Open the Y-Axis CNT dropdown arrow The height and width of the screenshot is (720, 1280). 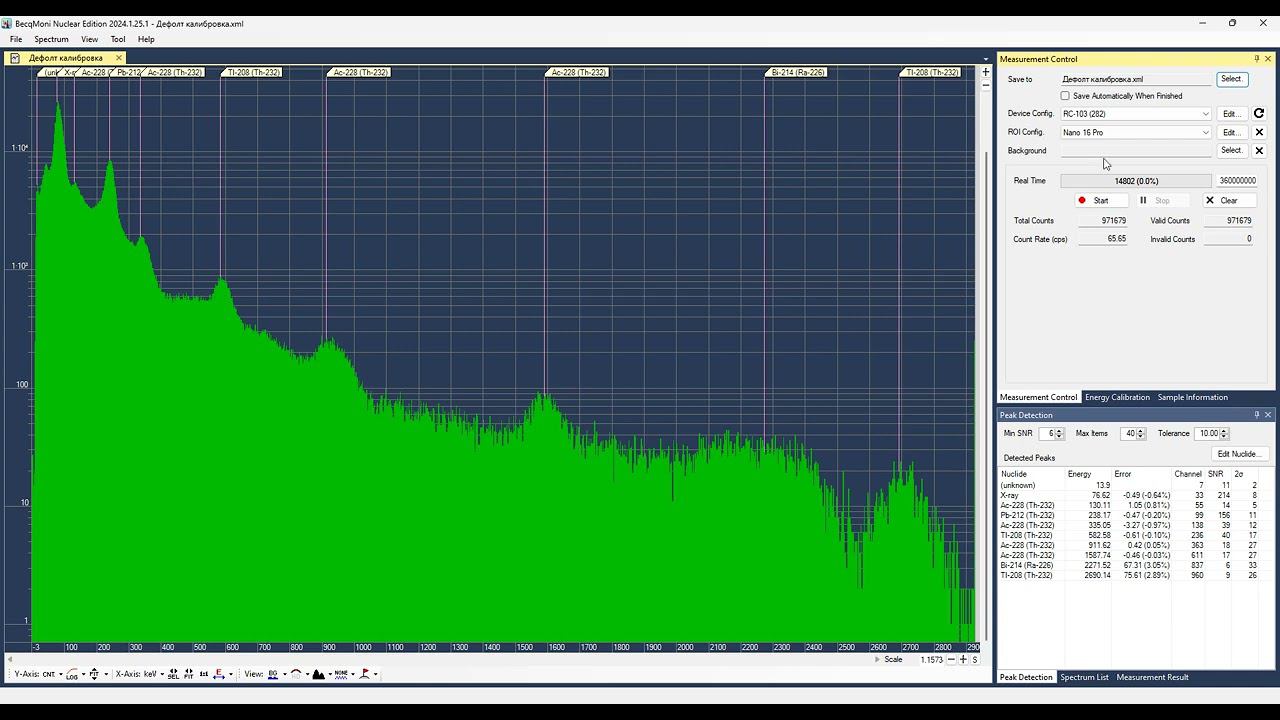pyautogui.click(x=60, y=674)
